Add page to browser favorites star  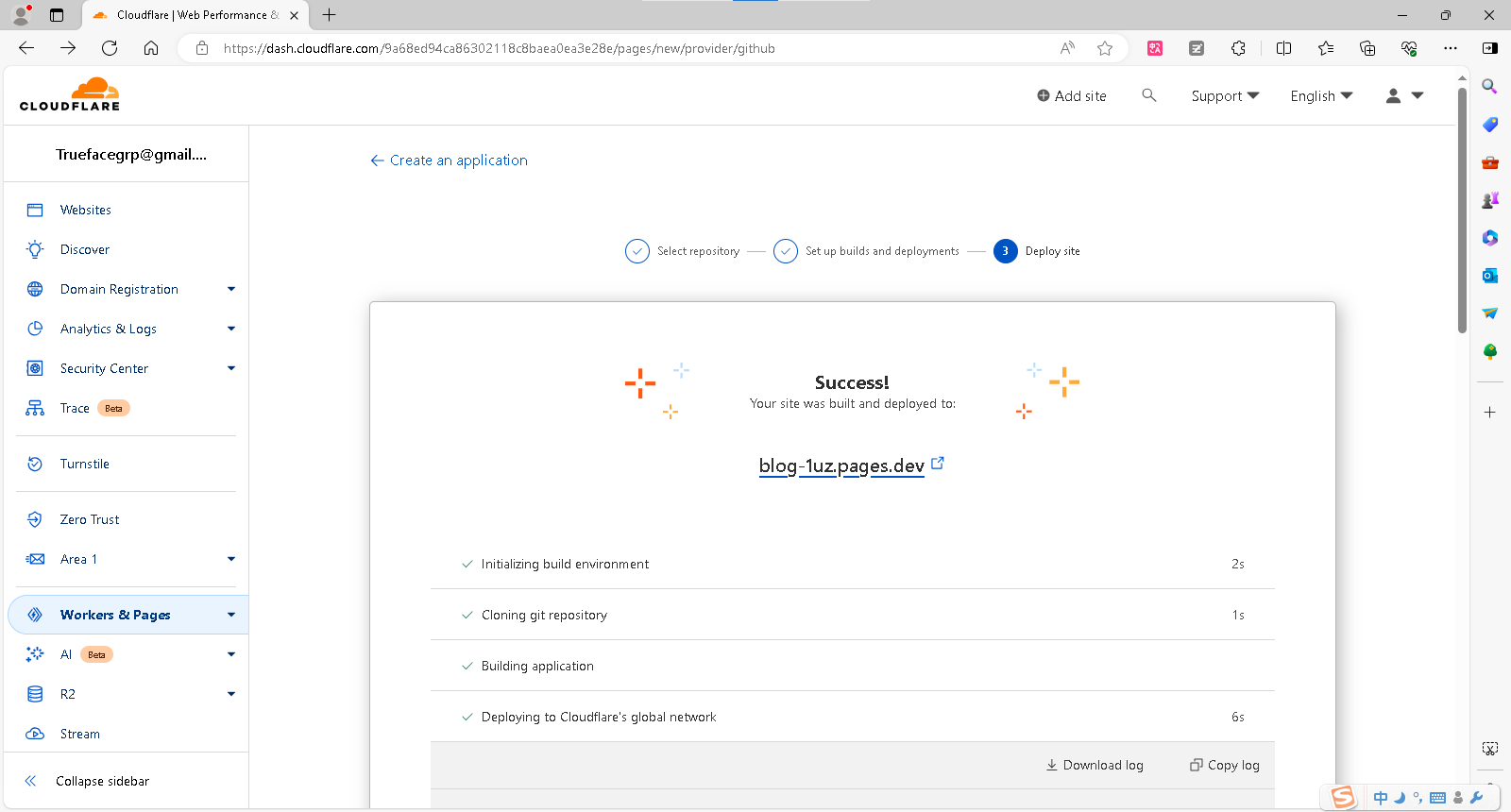(x=1105, y=48)
